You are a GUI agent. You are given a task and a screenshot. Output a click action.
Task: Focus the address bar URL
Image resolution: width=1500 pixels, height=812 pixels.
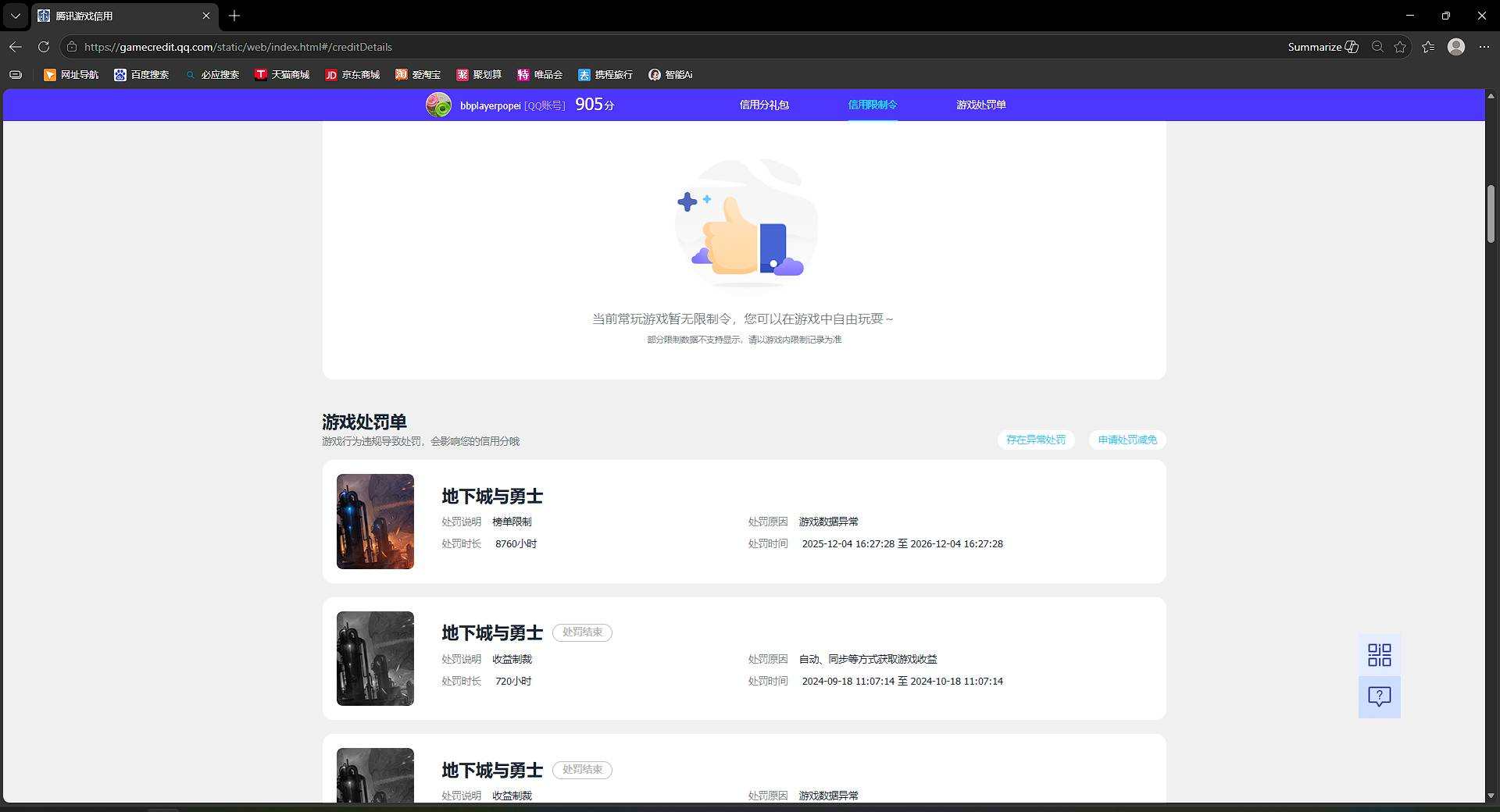click(x=238, y=47)
